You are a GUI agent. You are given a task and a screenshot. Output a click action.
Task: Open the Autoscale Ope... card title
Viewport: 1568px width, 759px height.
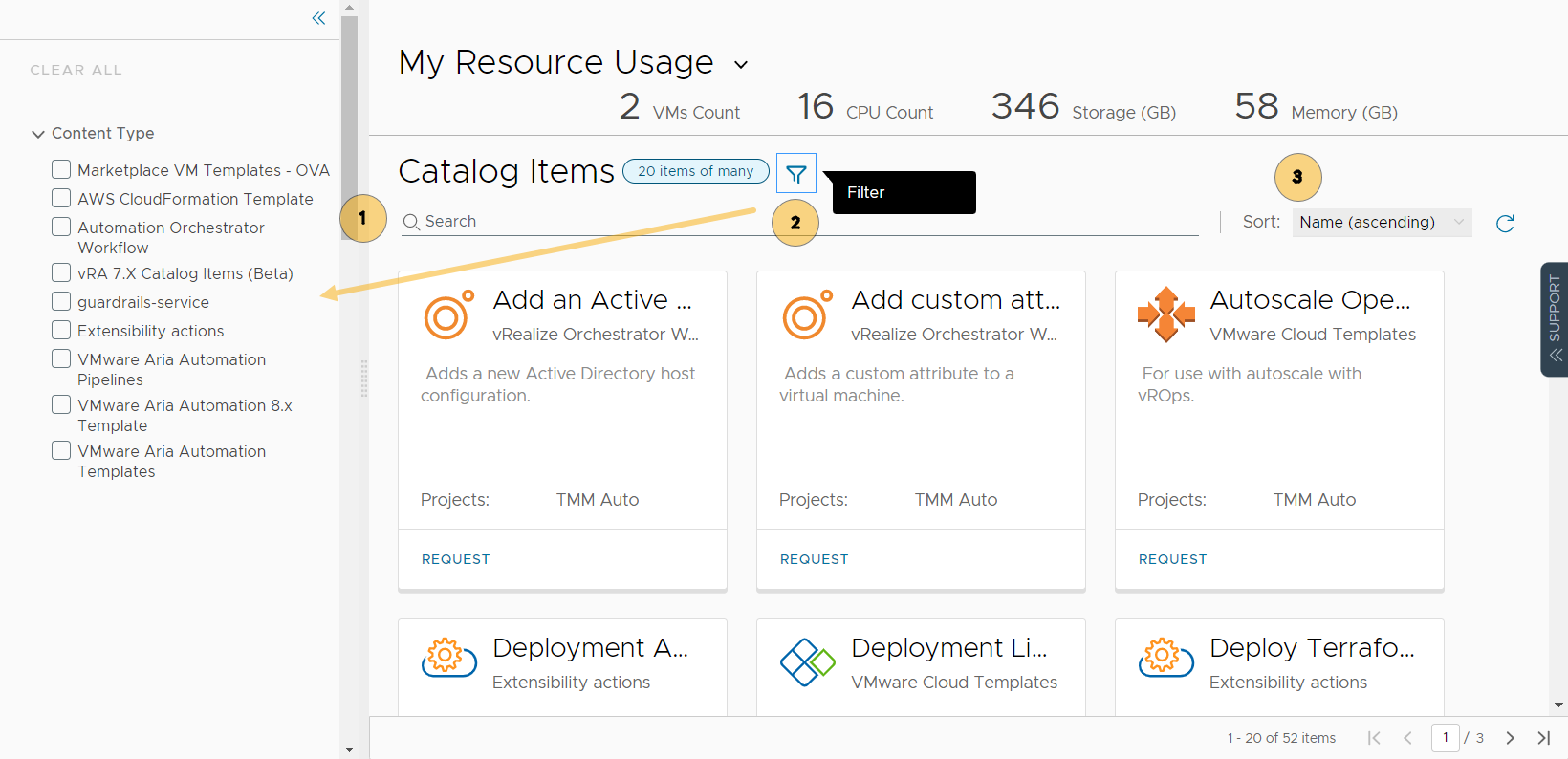[1310, 299]
